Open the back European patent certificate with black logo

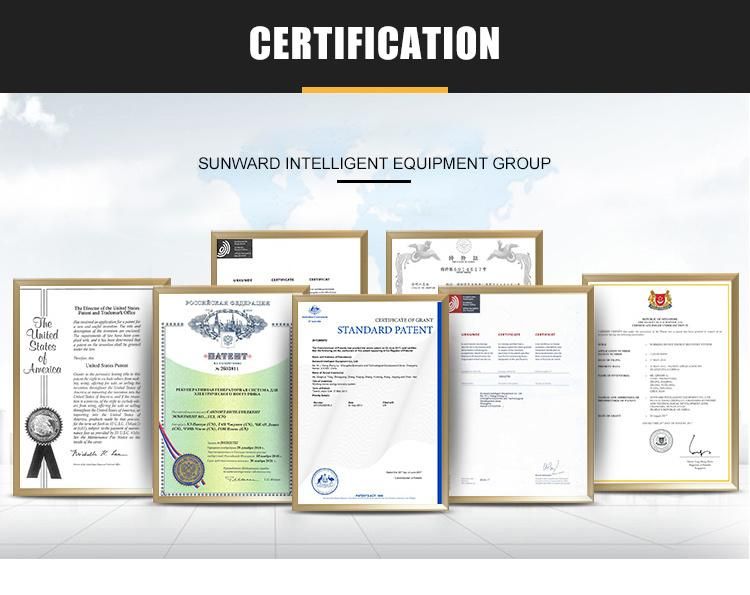289,261
